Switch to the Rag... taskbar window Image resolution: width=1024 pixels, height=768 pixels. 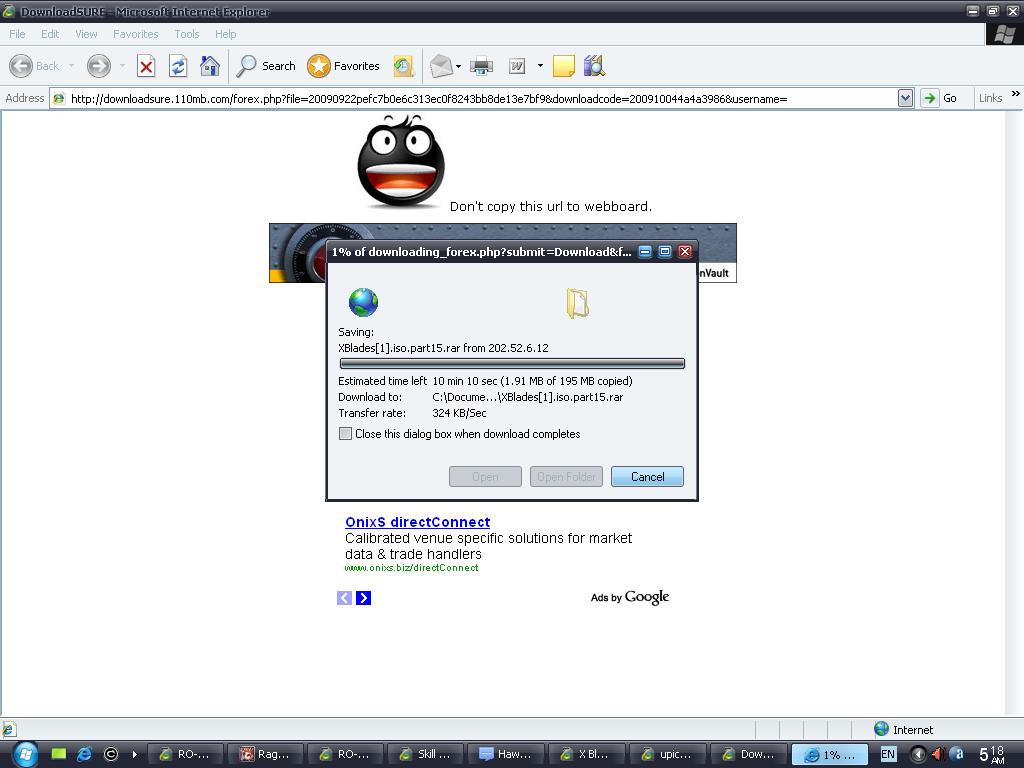[x=264, y=754]
